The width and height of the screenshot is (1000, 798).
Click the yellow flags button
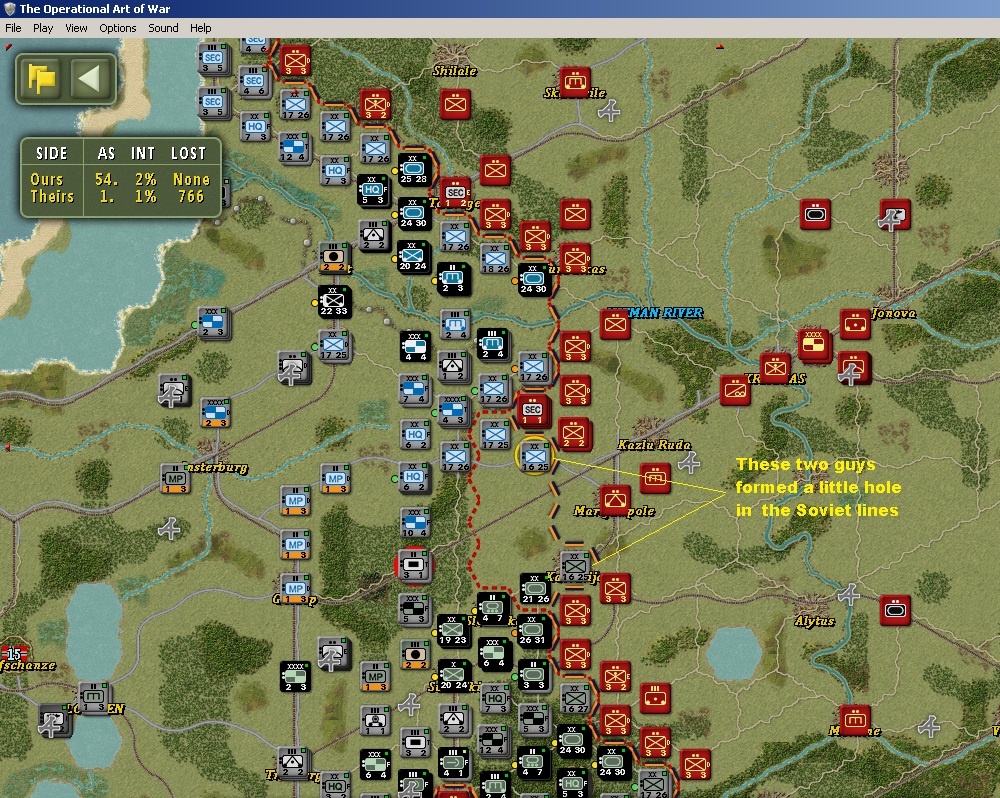pos(41,78)
